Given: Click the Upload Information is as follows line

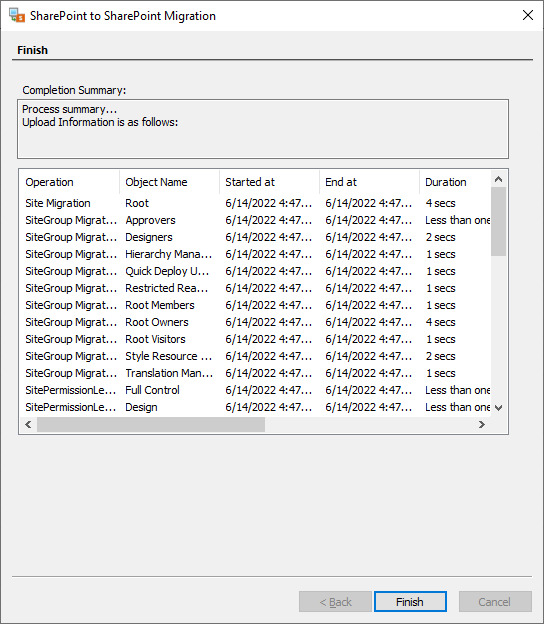Looking at the screenshot, I should click(x=100, y=122).
